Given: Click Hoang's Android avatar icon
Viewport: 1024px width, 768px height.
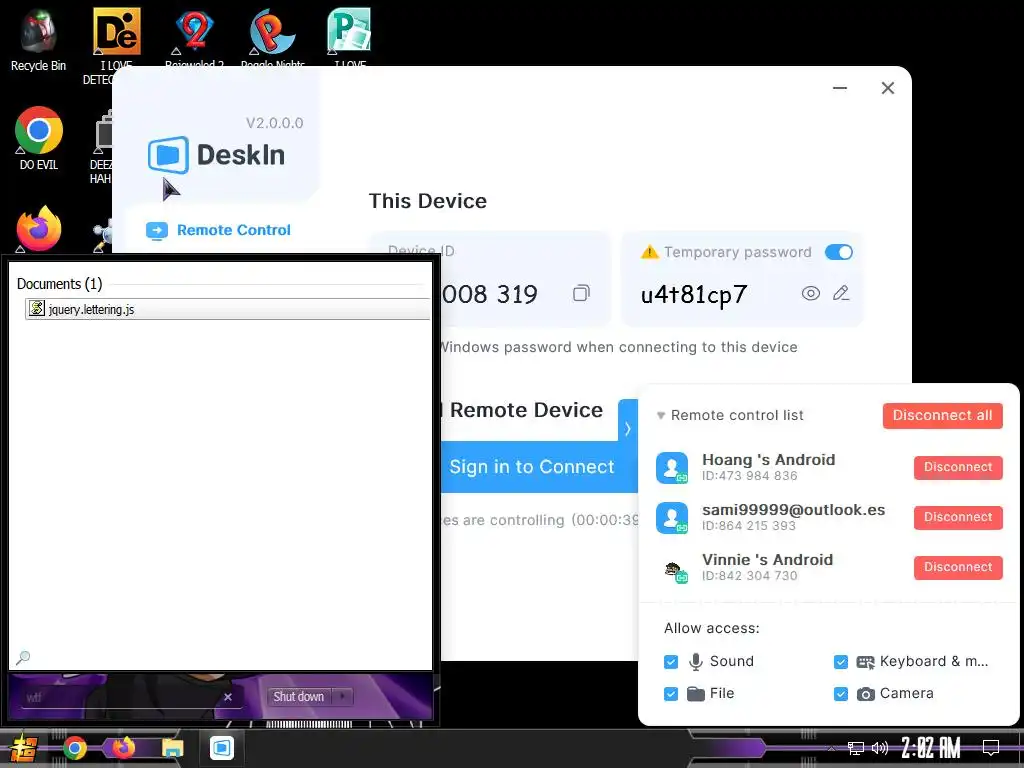Looking at the screenshot, I should [672, 468].
